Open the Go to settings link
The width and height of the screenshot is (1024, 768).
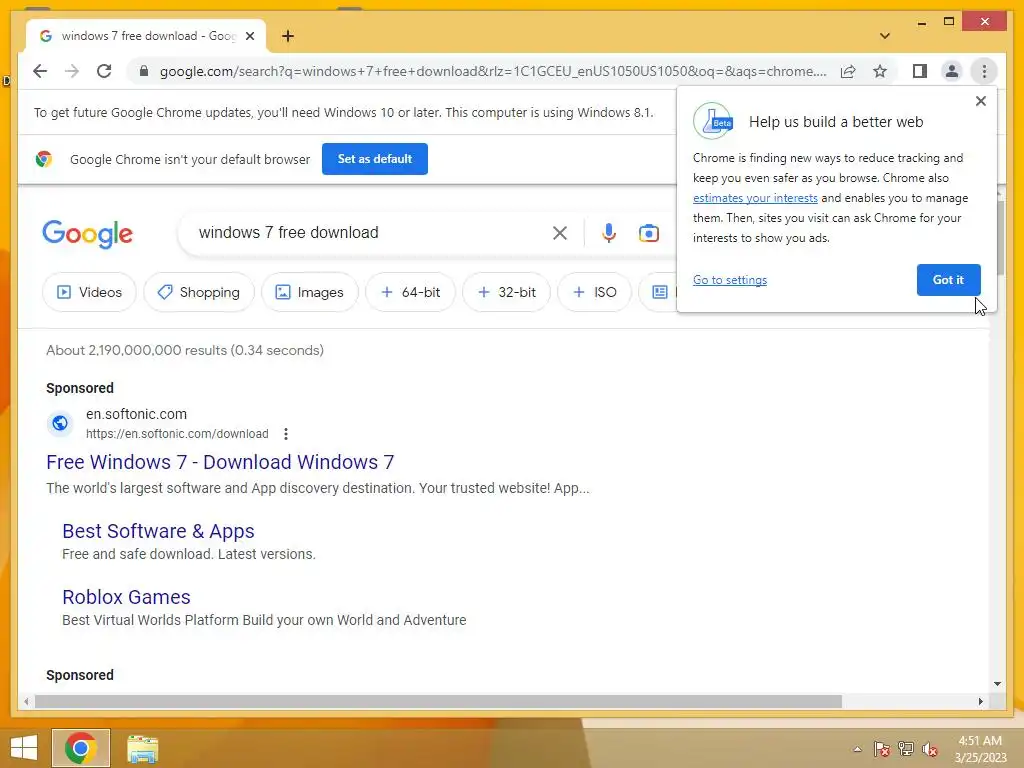[729, 280]
